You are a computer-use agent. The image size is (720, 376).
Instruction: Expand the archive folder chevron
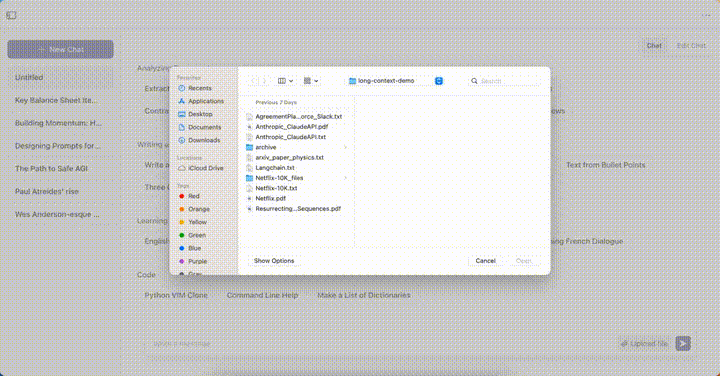pos(345,147)
